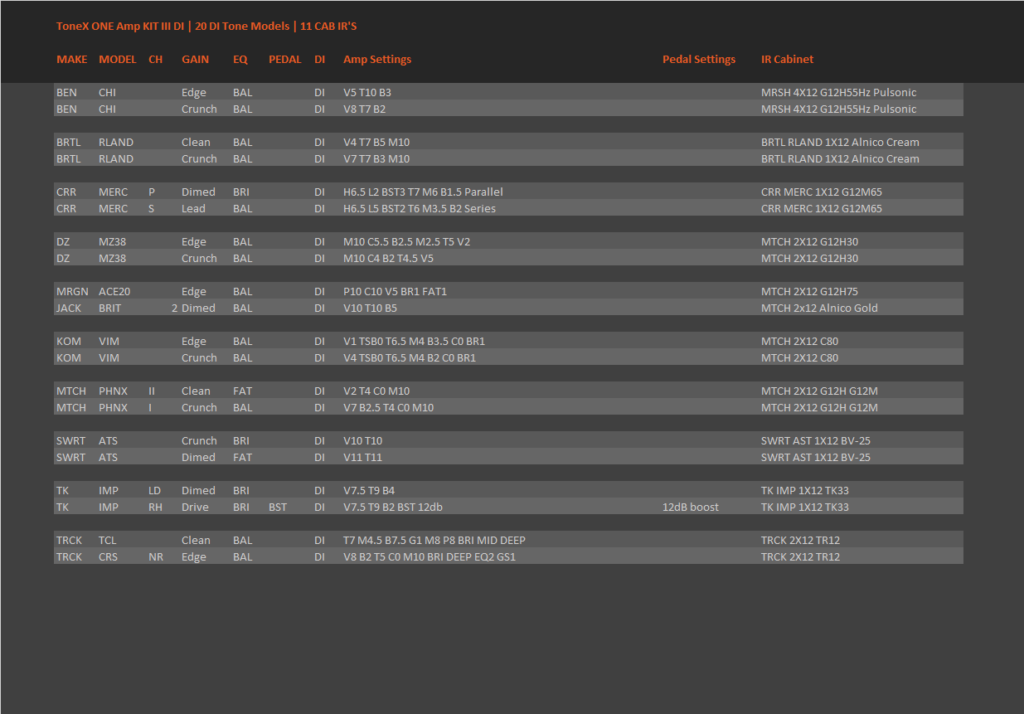Screen dimensions: 1024x714
Task: Click the JACK make cell
Action: [69, 308]
